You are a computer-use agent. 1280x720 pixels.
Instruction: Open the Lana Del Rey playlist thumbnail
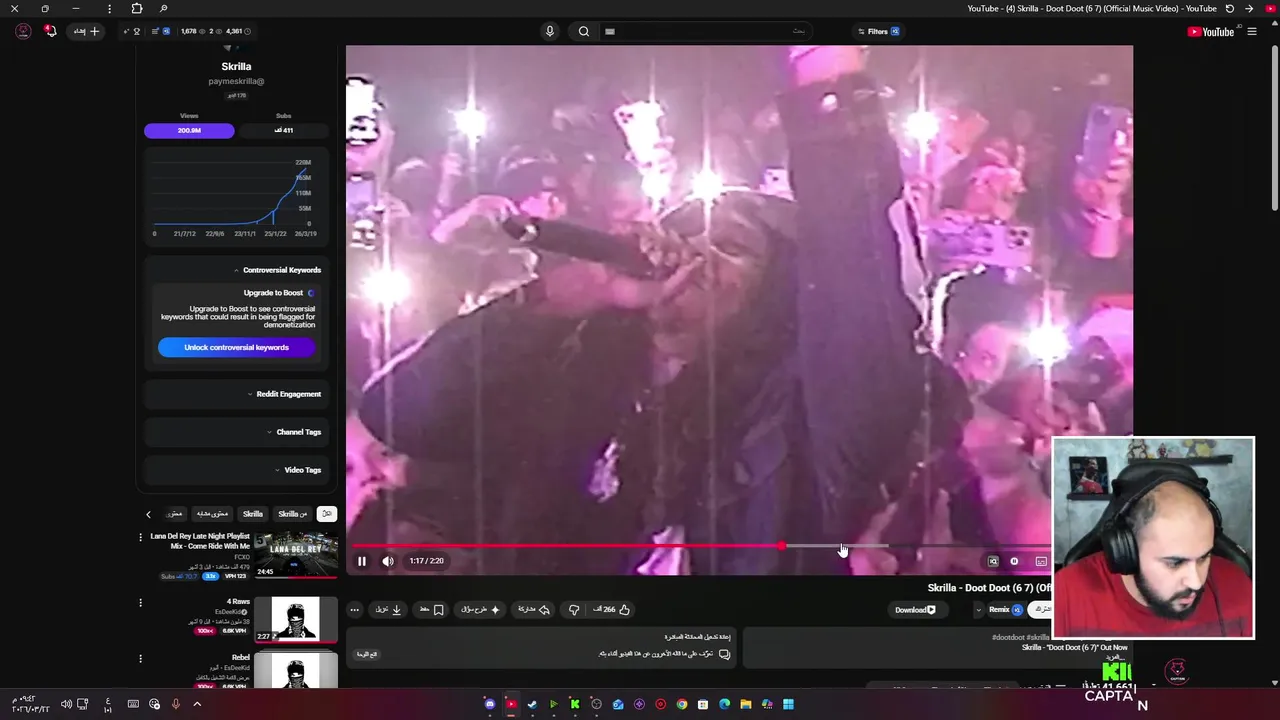pos(295,554)
